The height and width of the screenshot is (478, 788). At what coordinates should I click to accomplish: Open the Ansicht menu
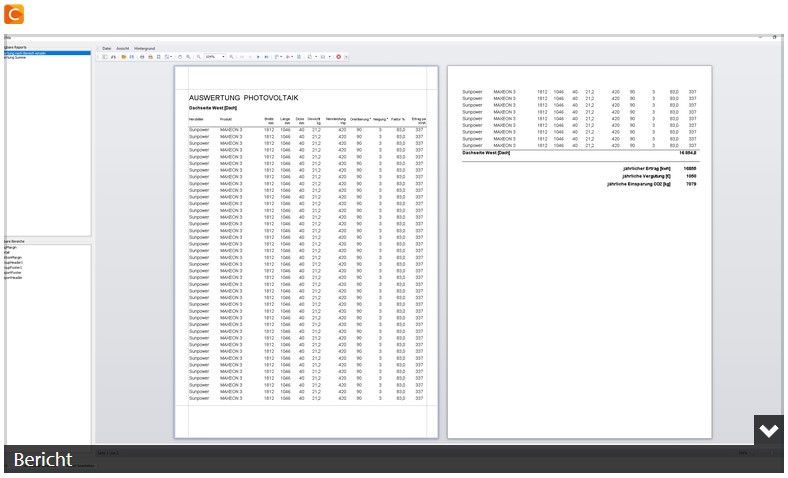[123, 48]
